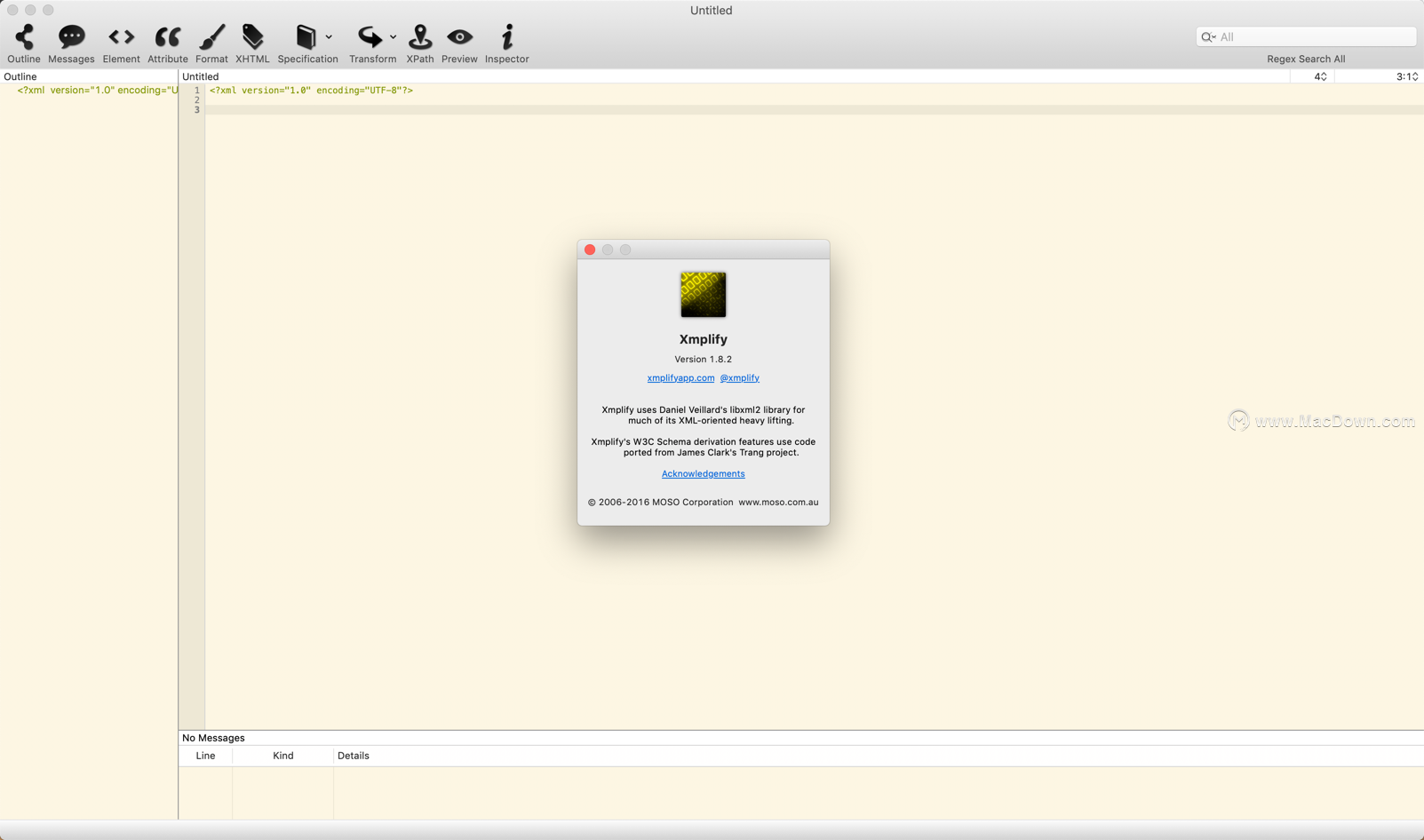
Task: Expand the Specification dropdown arrow
Action: (x=329, y=37)
